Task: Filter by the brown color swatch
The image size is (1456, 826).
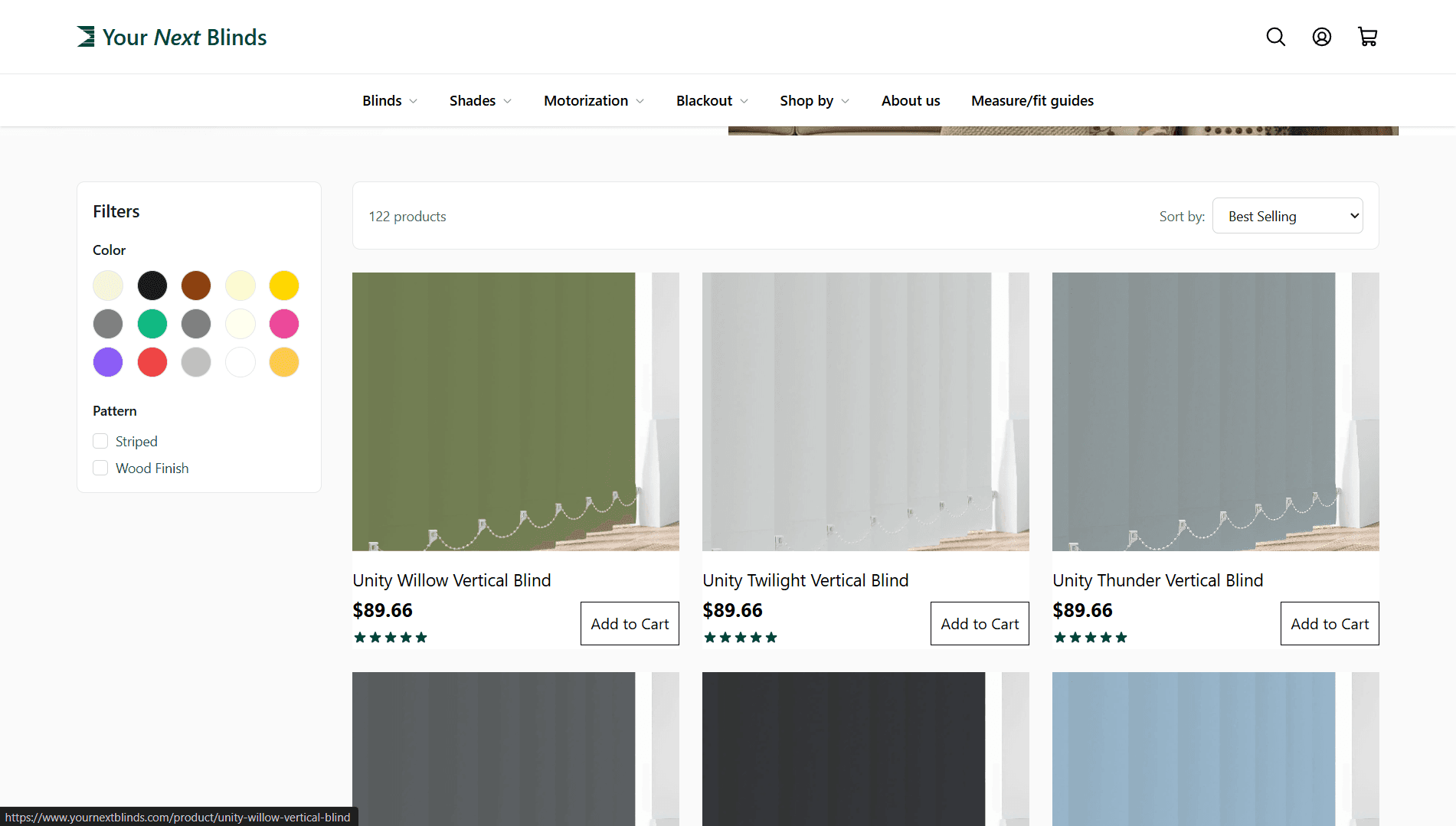Action: click(196, 286)
